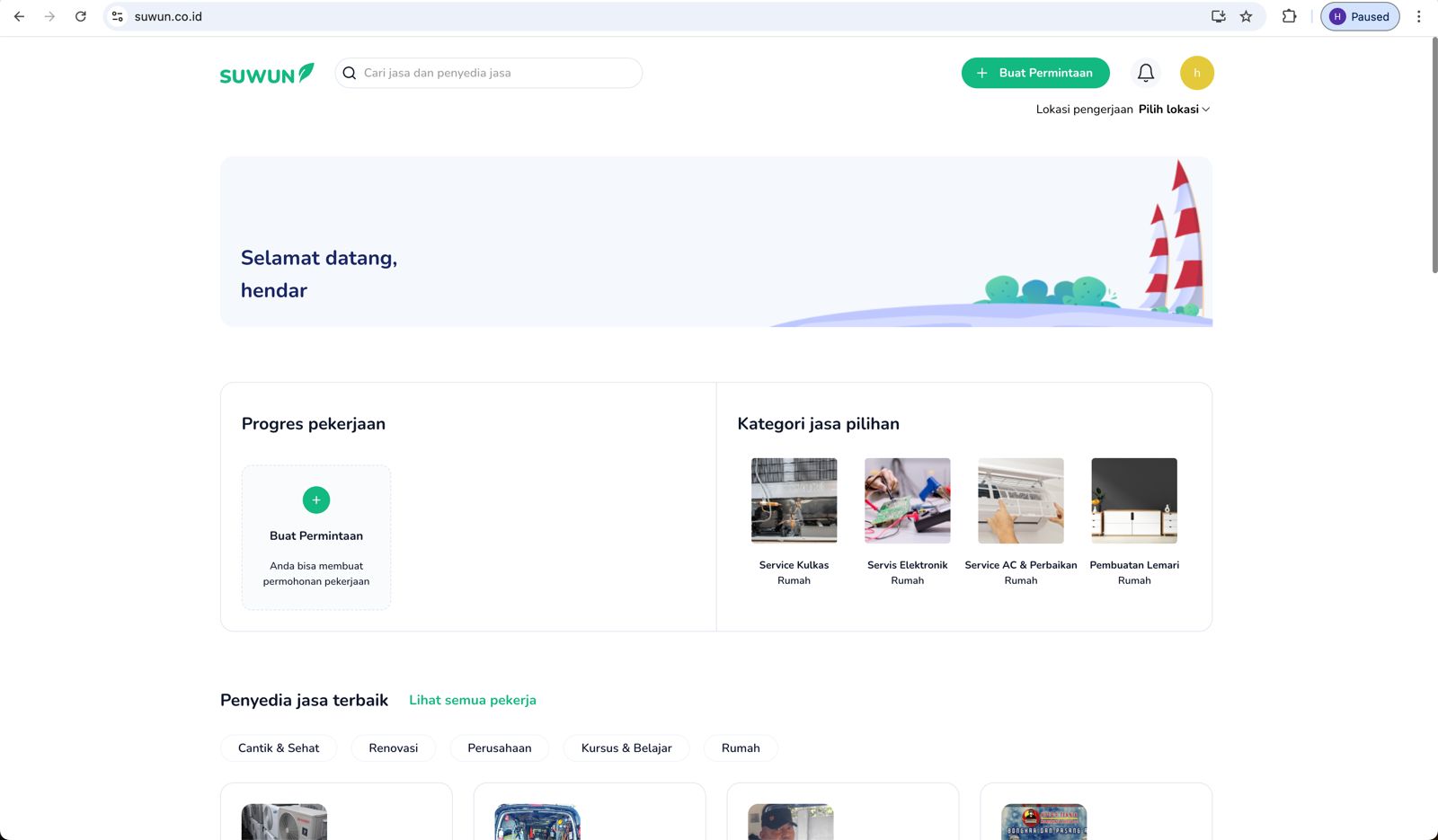Expand the Pilih lokasi dropdown
This screenshot has height=840, width=1438.
click(1174, 109)
